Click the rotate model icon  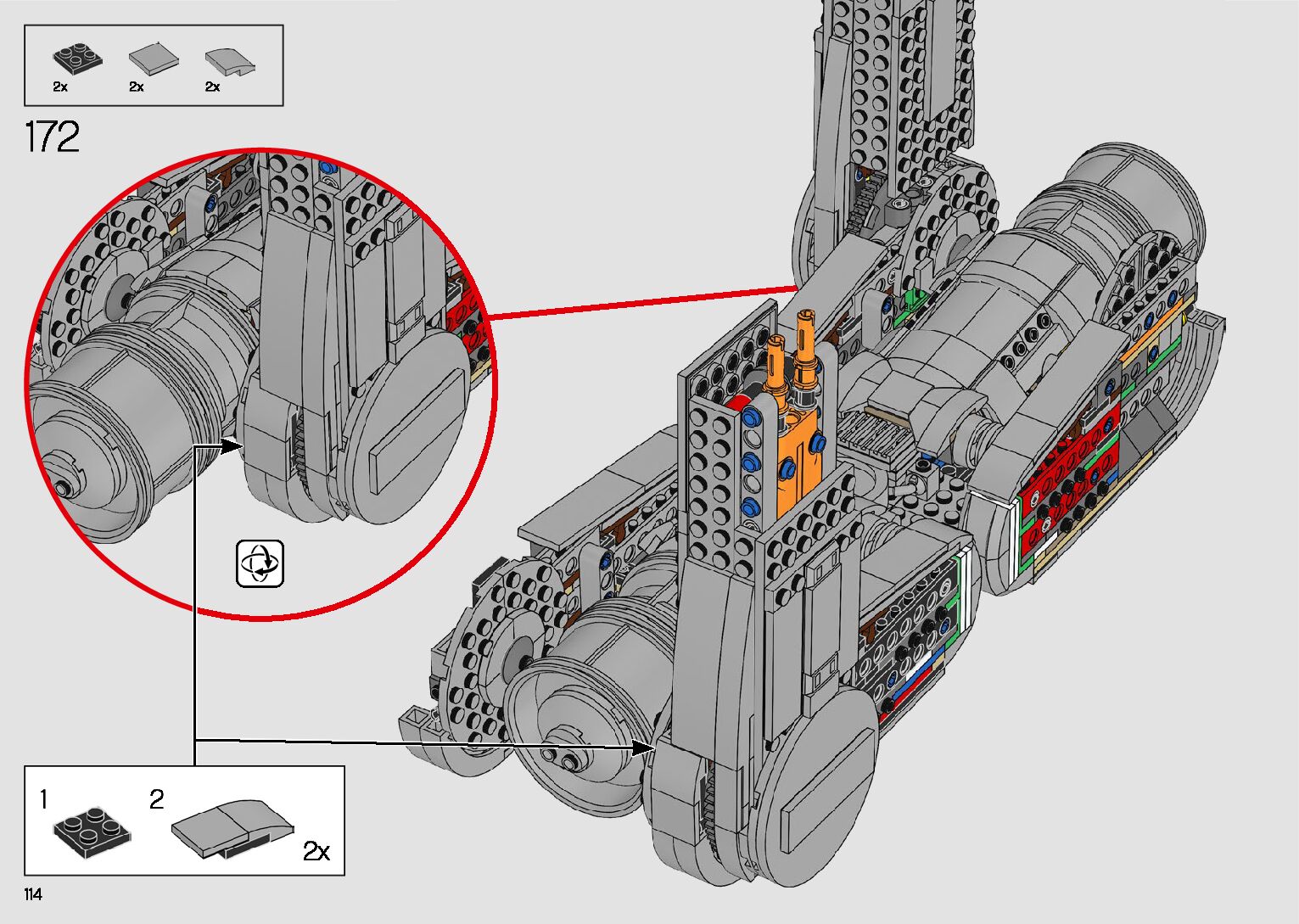260,563
